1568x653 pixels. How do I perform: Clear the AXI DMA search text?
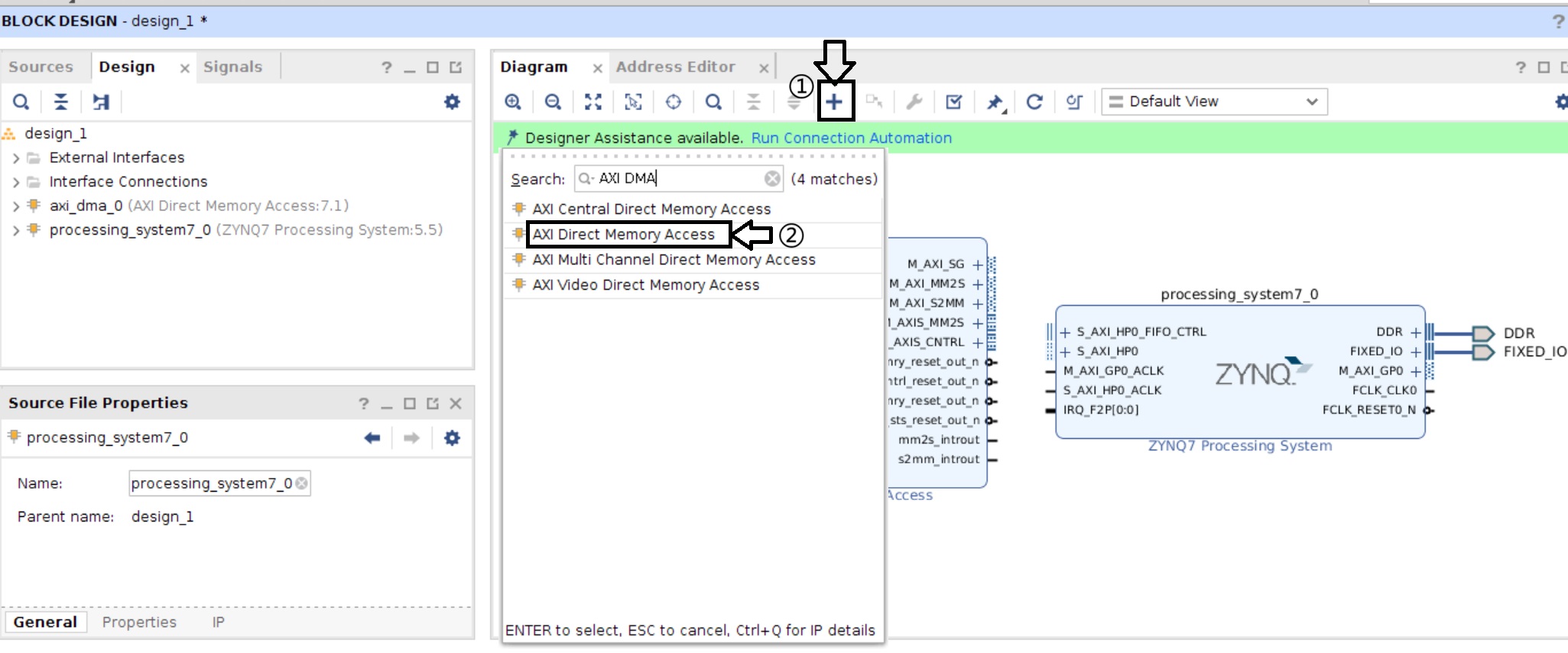pyautogui.click(x=773, y=179)
